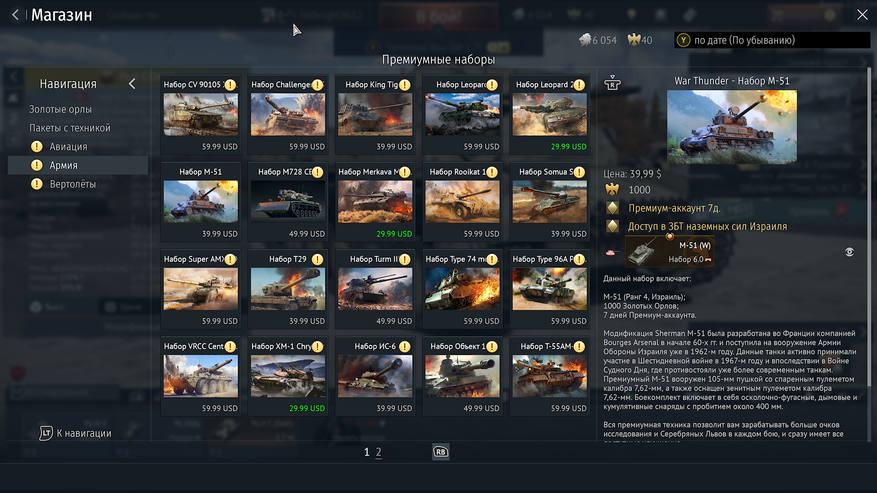Select the Вертолёты category
The height and width of the screenshot is (493, 877).
(x=78, y=184)
